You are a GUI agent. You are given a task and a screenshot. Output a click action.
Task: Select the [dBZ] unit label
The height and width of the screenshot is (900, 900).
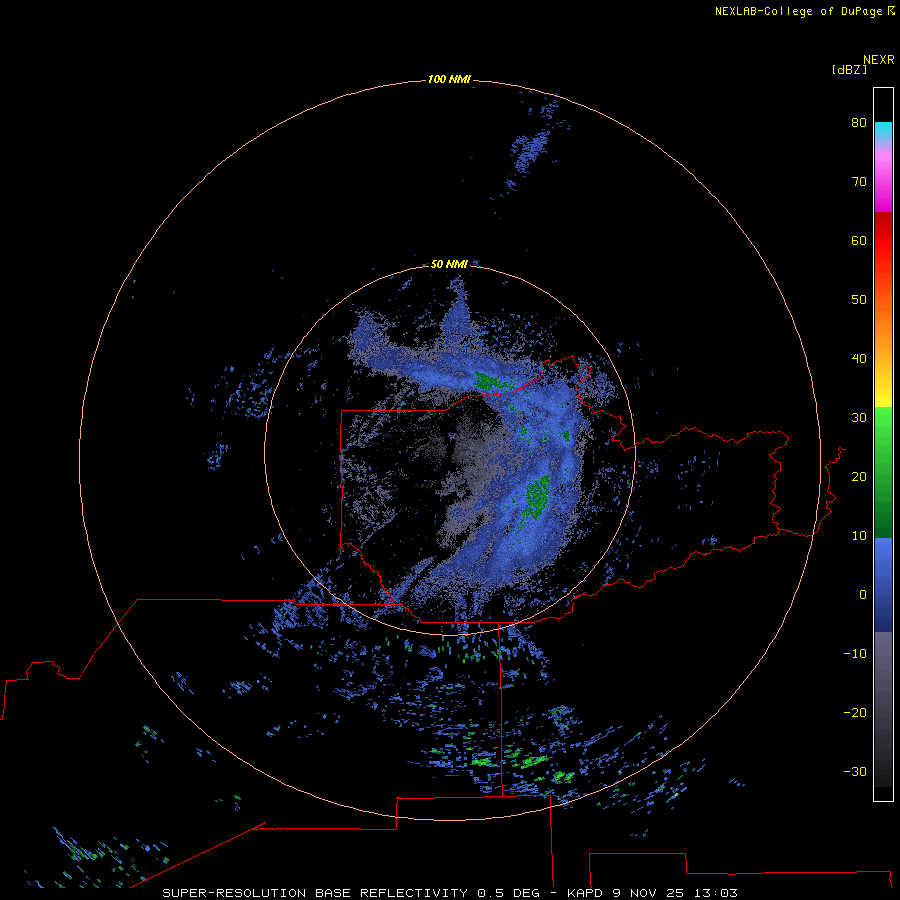click(849, 70)
